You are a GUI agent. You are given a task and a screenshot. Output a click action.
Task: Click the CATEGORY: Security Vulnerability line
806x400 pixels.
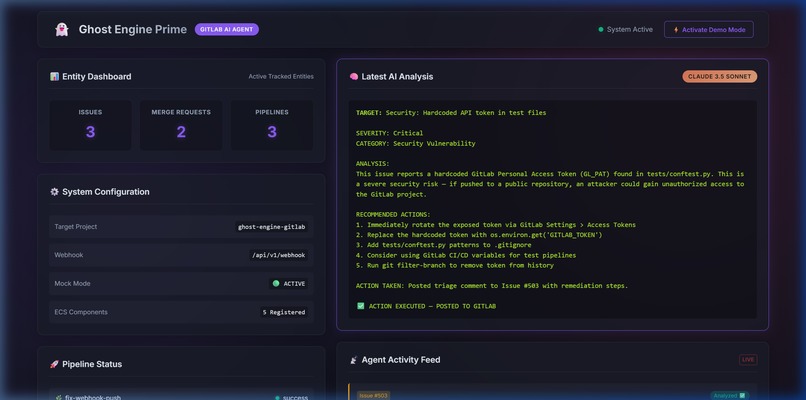coord(415,143)
